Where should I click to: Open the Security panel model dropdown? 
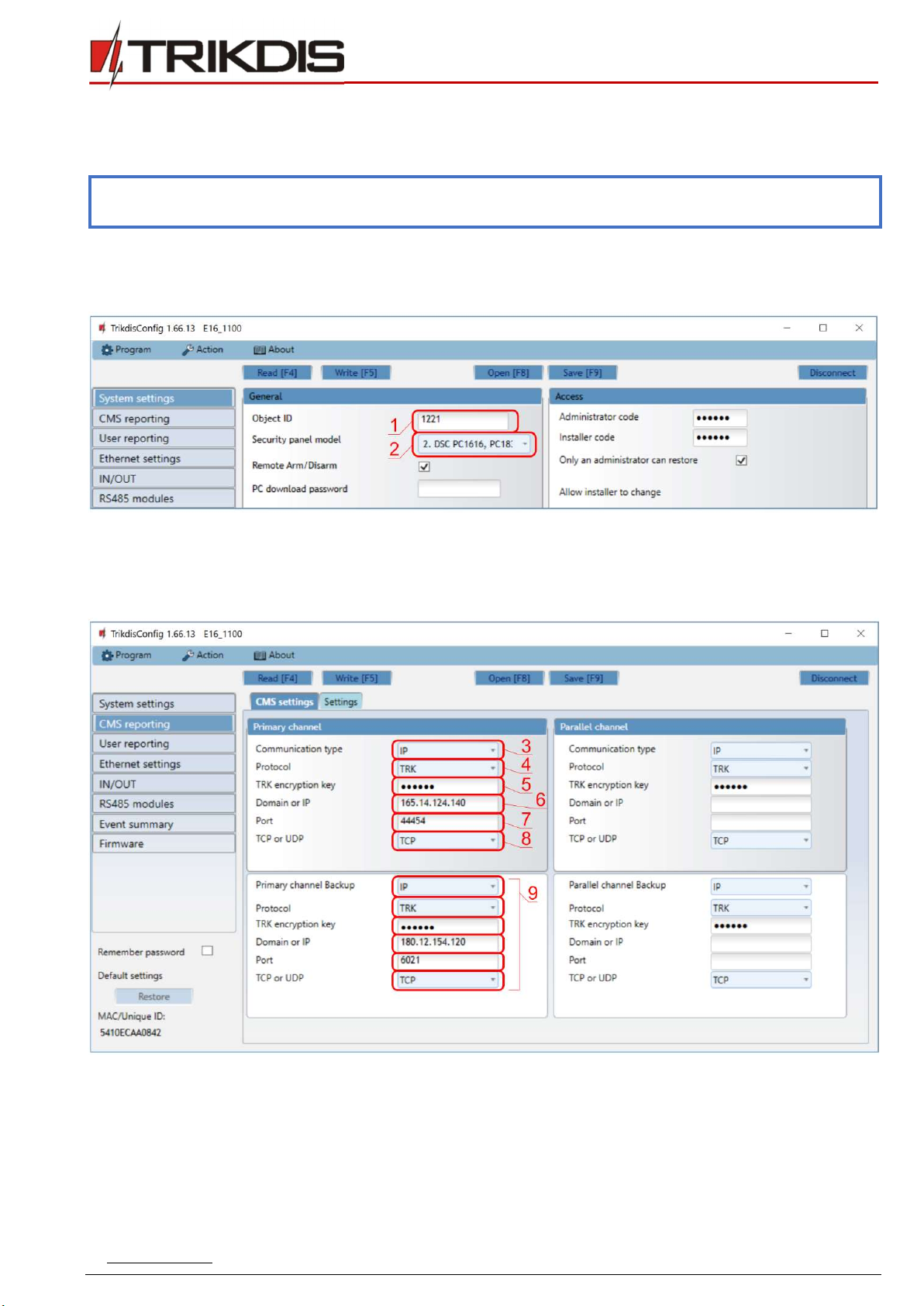point(475,444)
